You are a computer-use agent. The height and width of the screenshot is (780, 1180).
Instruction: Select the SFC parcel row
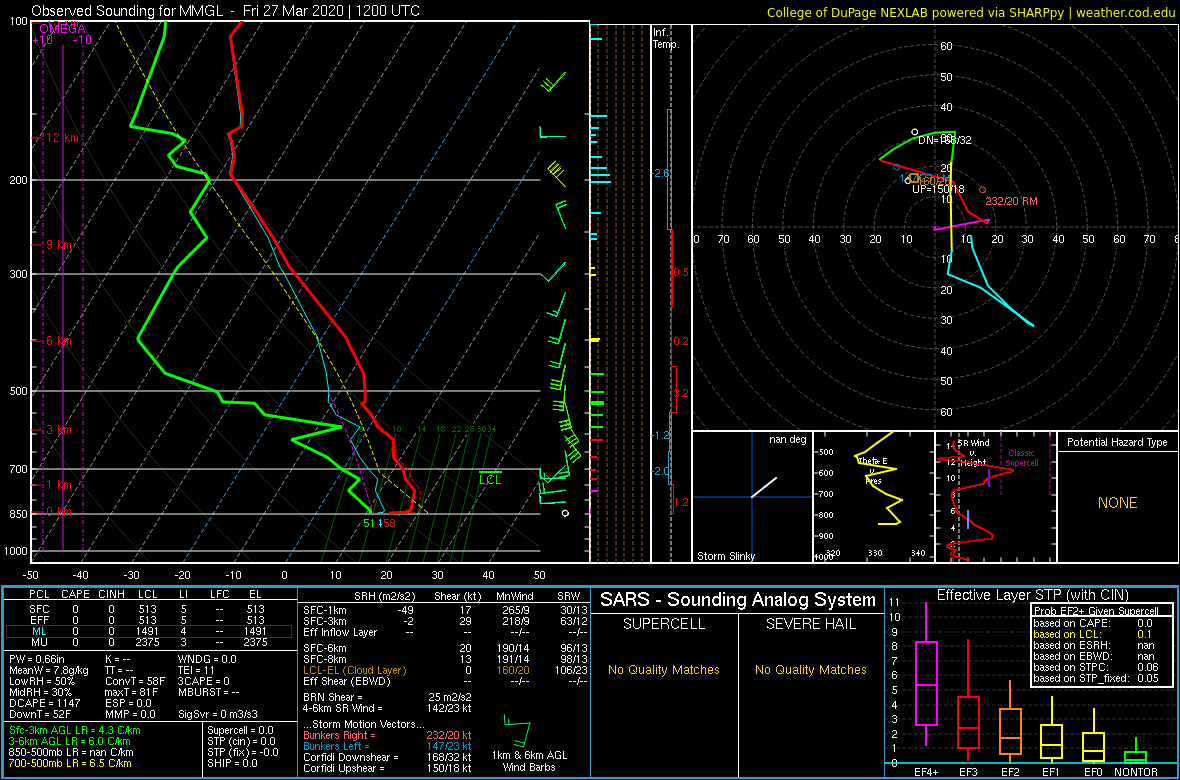[x=149, y=608]
